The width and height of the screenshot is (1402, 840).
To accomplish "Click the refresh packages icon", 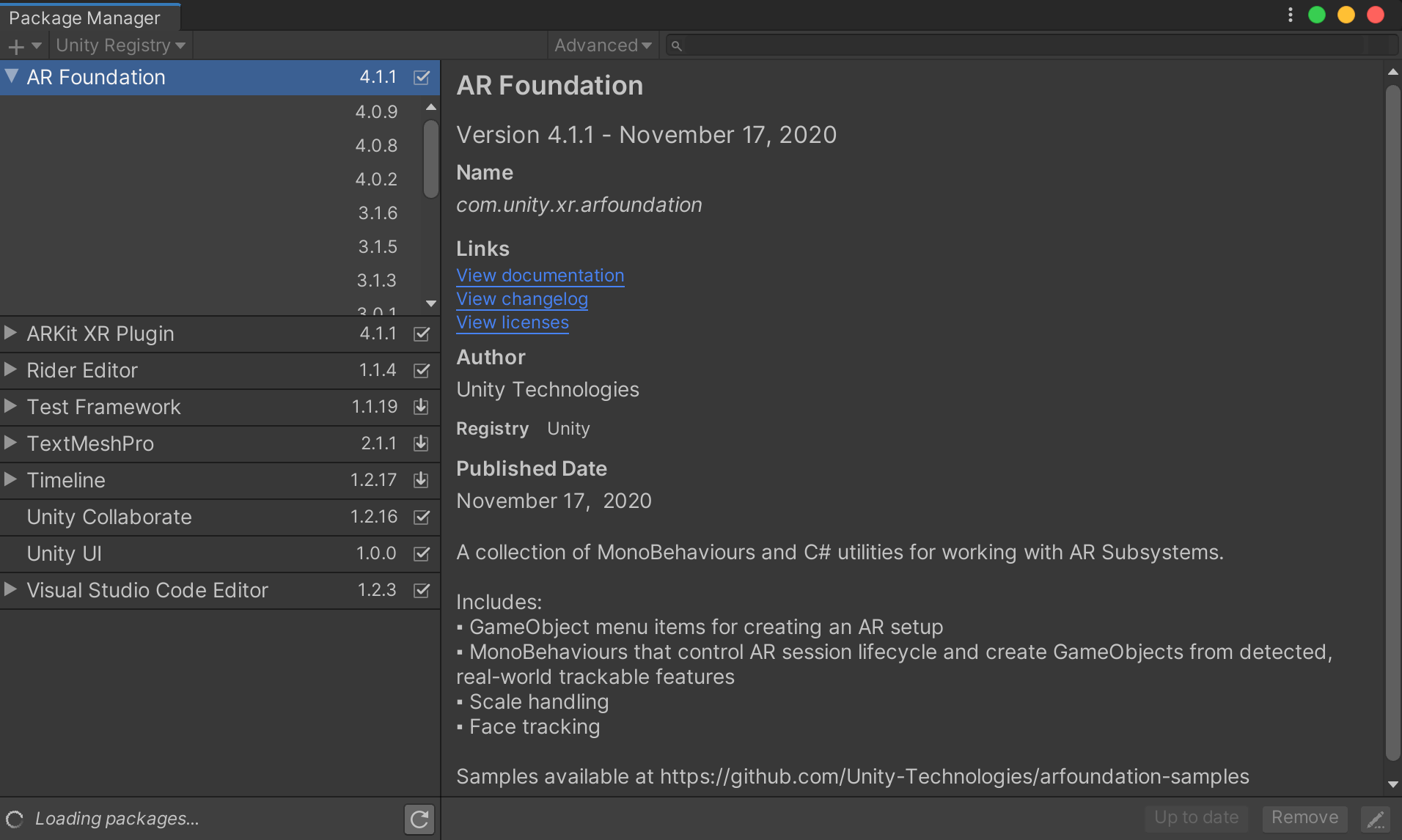I will 419,819.
